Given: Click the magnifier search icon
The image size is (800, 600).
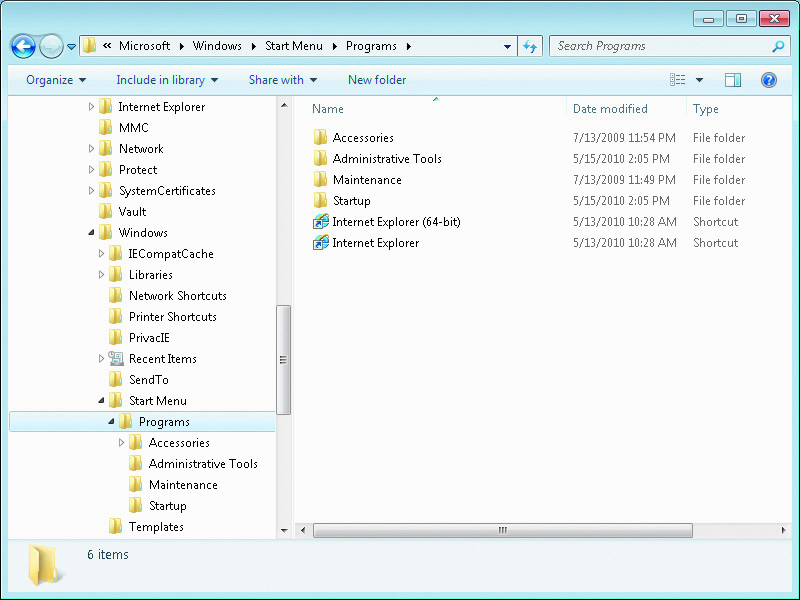Looking at the screenshot, I should click(778, 46).
